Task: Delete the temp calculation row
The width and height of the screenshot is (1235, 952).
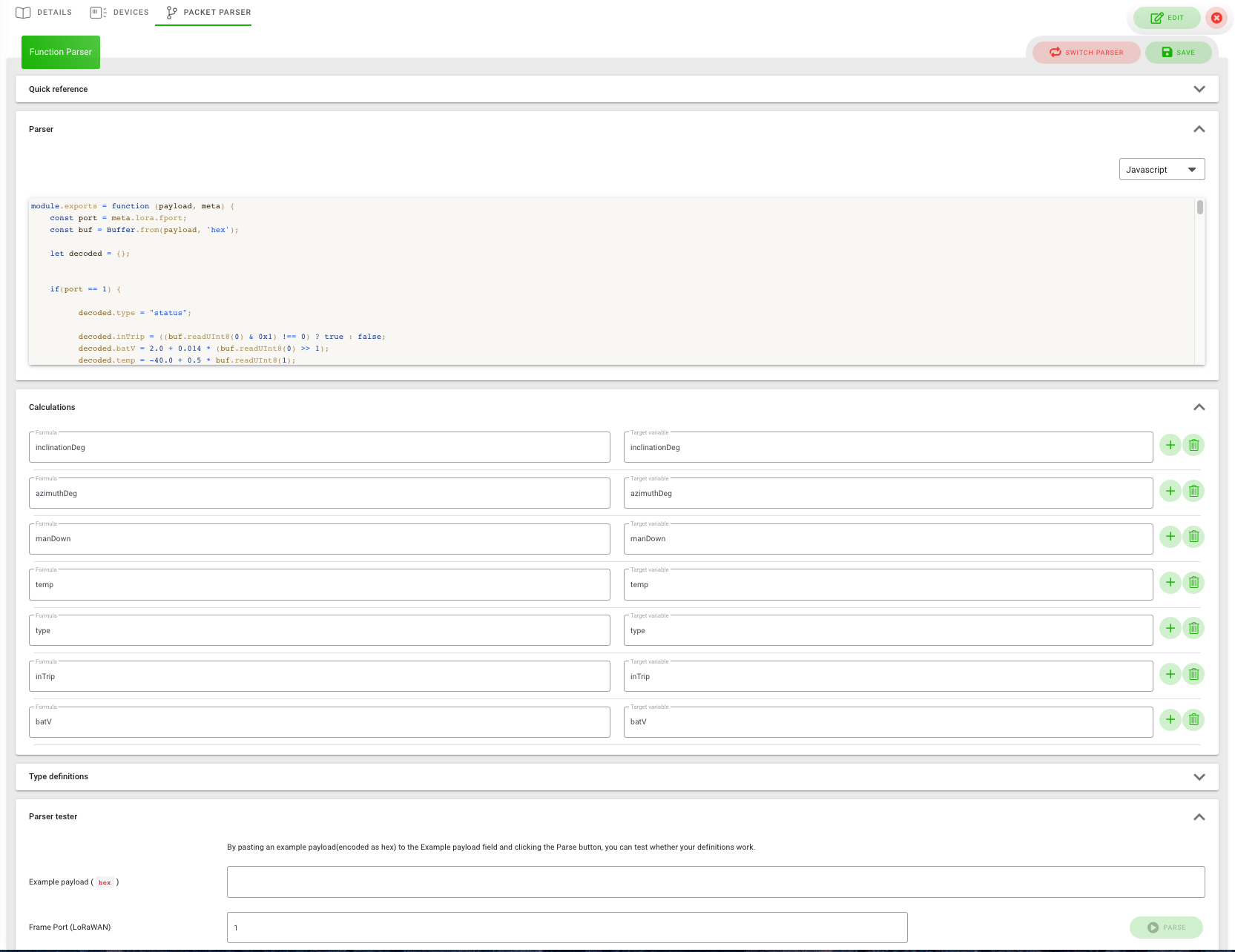Action: (1193, 583)
